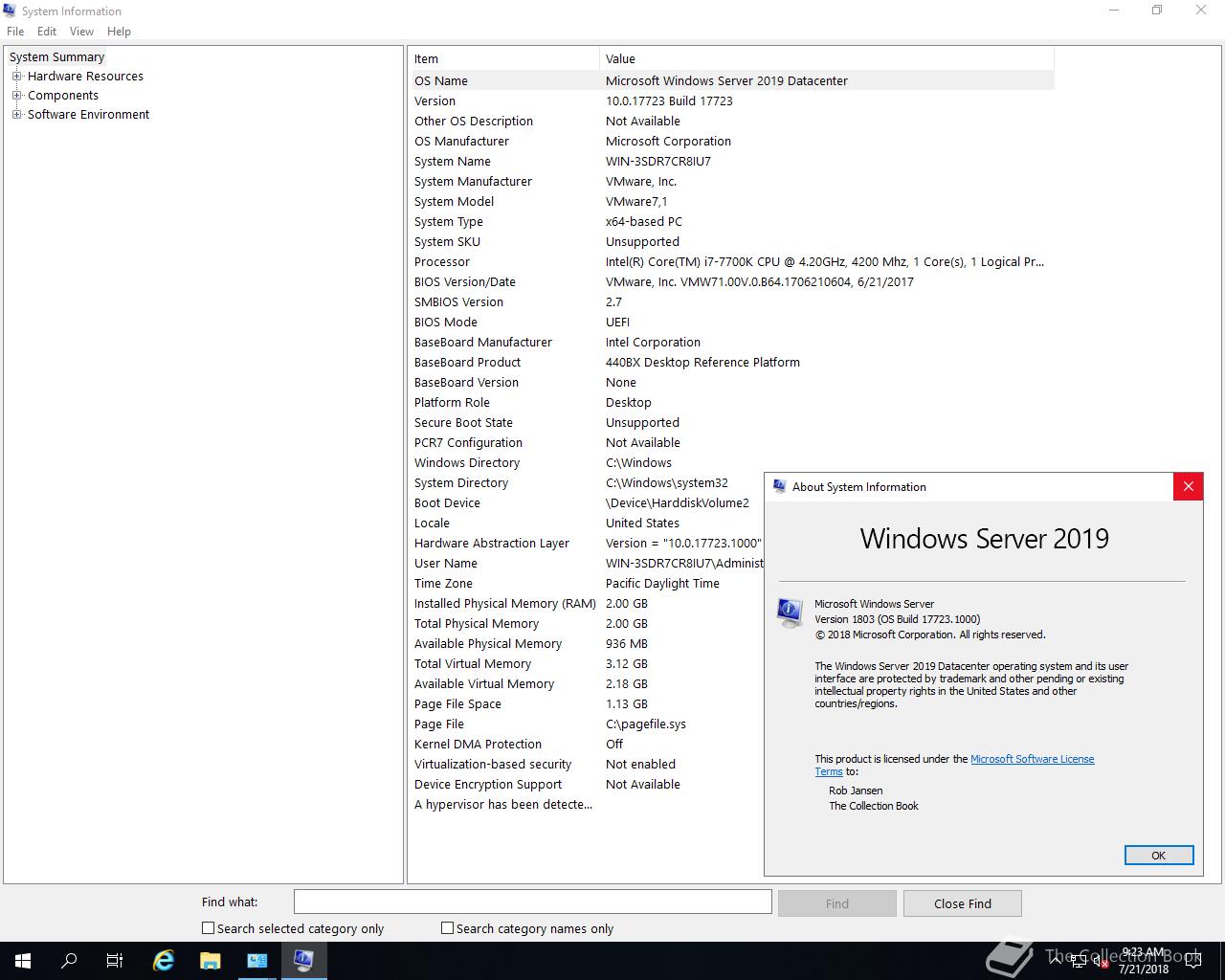The height and width of the screenshot is (980, 1225).
Task: Click the BIOS Version/Date row
Action: (x=732, y=281)
